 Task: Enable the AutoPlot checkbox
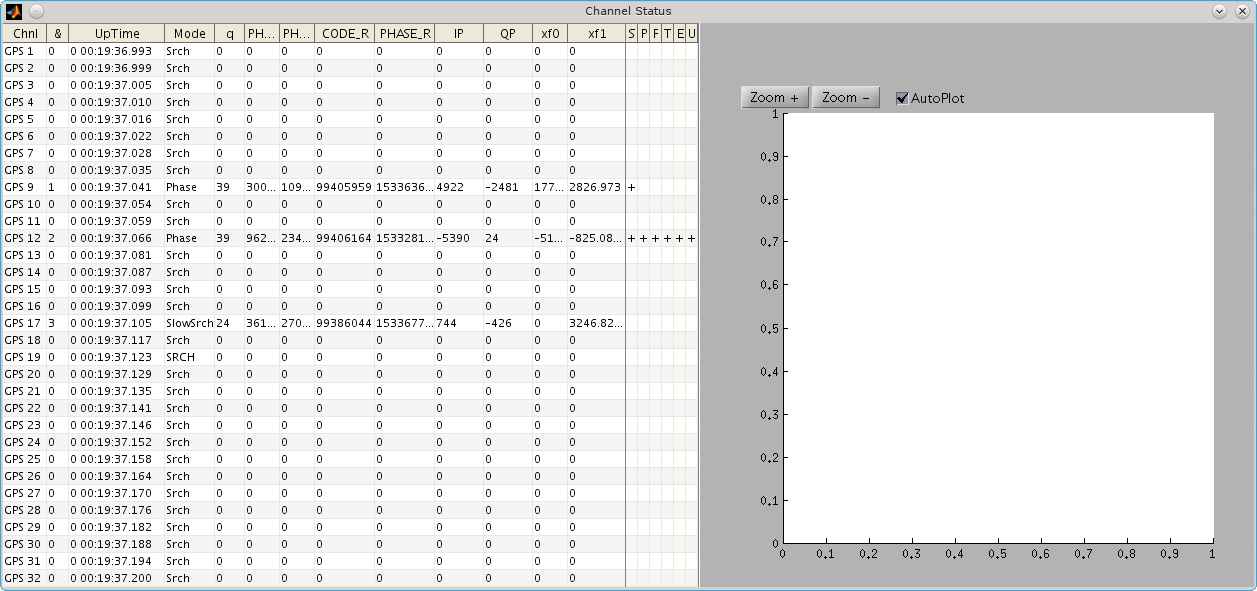pos(902,98)
